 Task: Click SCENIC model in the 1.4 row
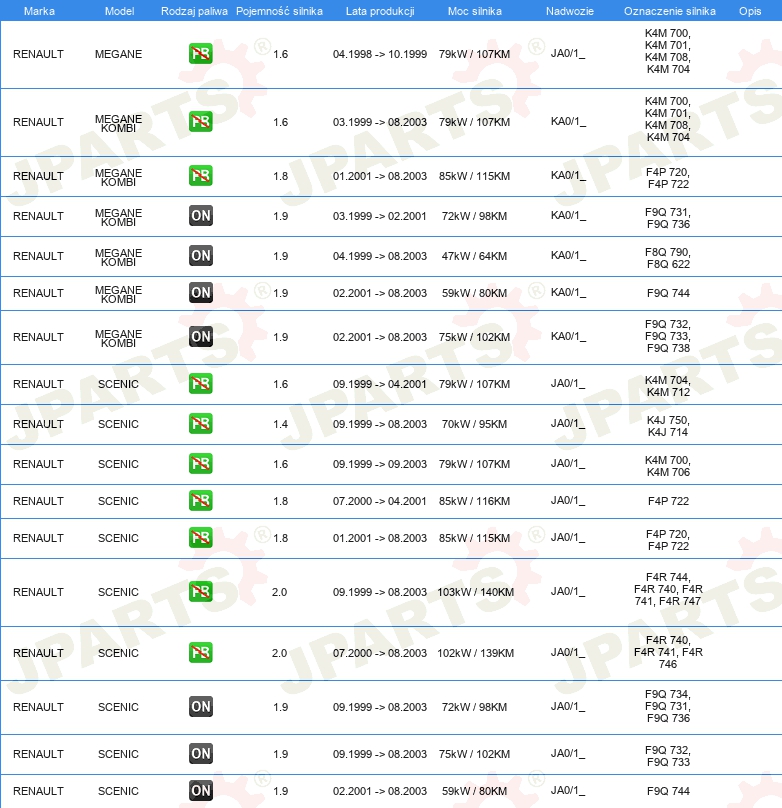(118, 424)
